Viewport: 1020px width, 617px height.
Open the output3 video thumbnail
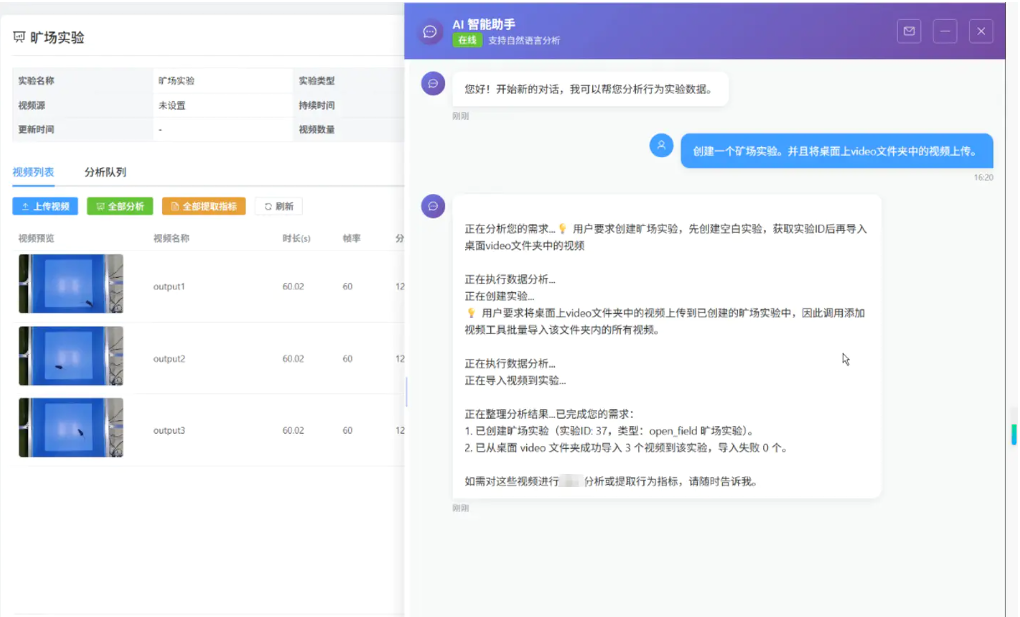click(71, 428)
